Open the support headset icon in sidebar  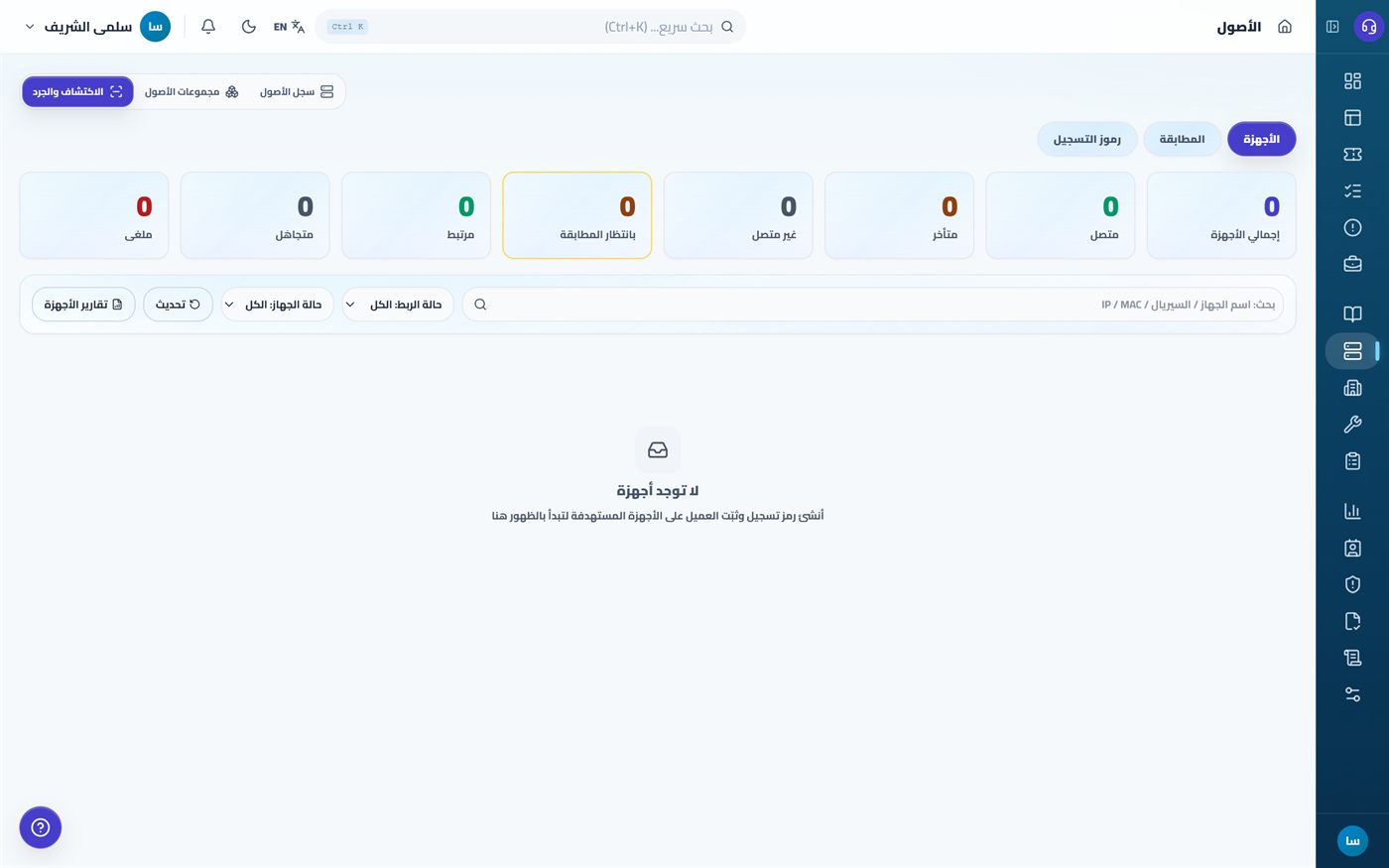pos(1368,27)
